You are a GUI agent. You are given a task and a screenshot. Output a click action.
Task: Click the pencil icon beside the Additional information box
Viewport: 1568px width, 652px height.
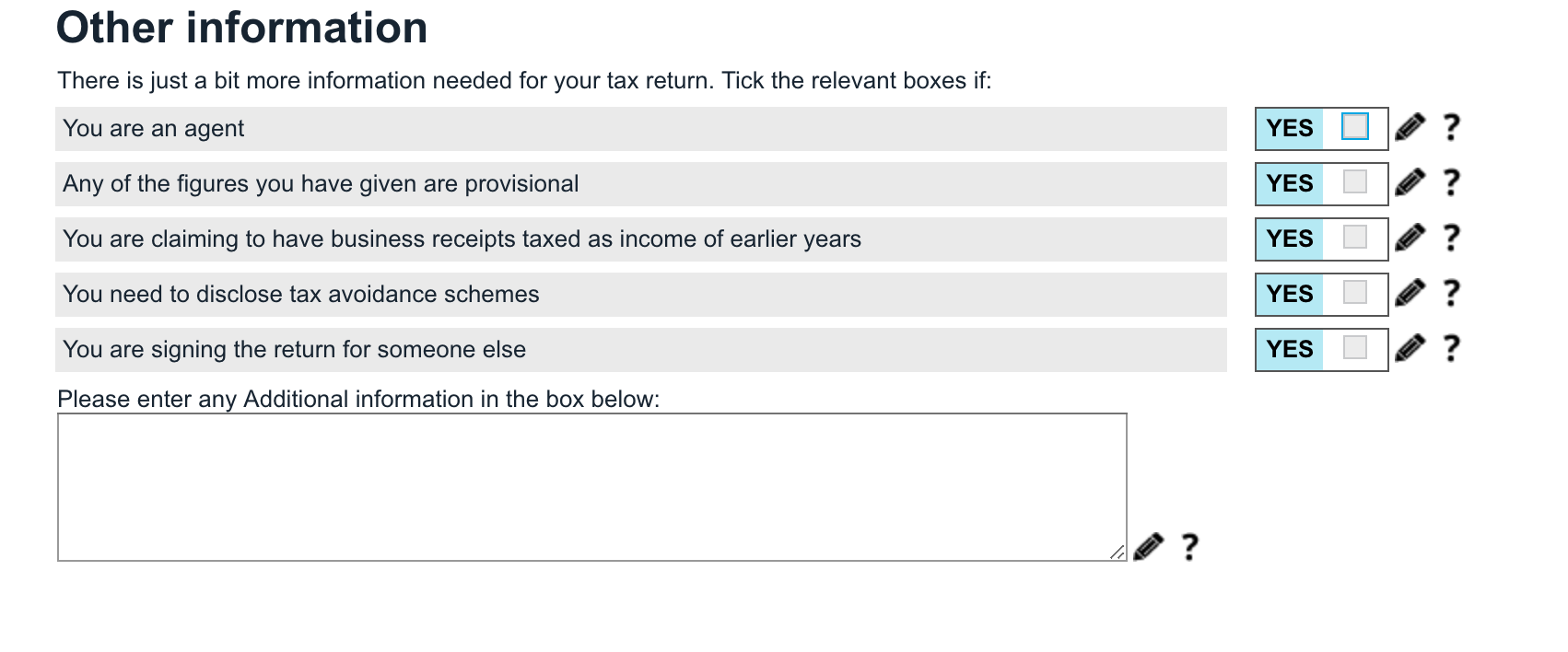[1148, 547]
